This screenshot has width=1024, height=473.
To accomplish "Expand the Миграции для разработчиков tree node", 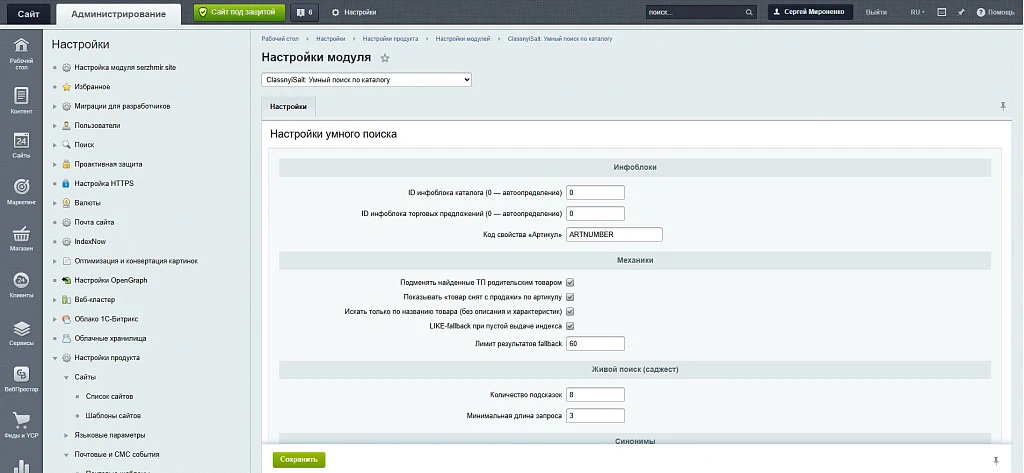I will tap(56, 106).
